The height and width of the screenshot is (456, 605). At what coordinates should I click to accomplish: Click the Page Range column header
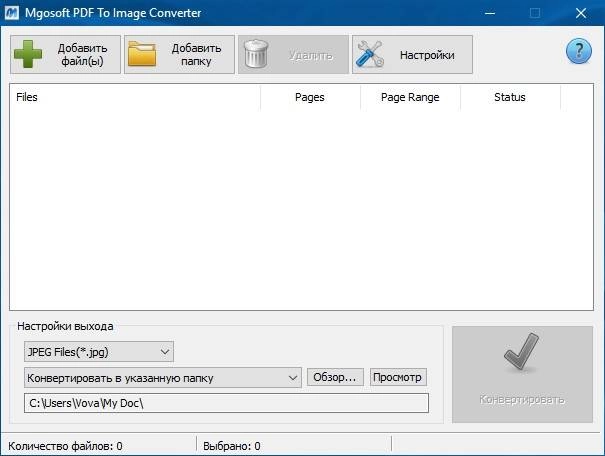(410, 97)
